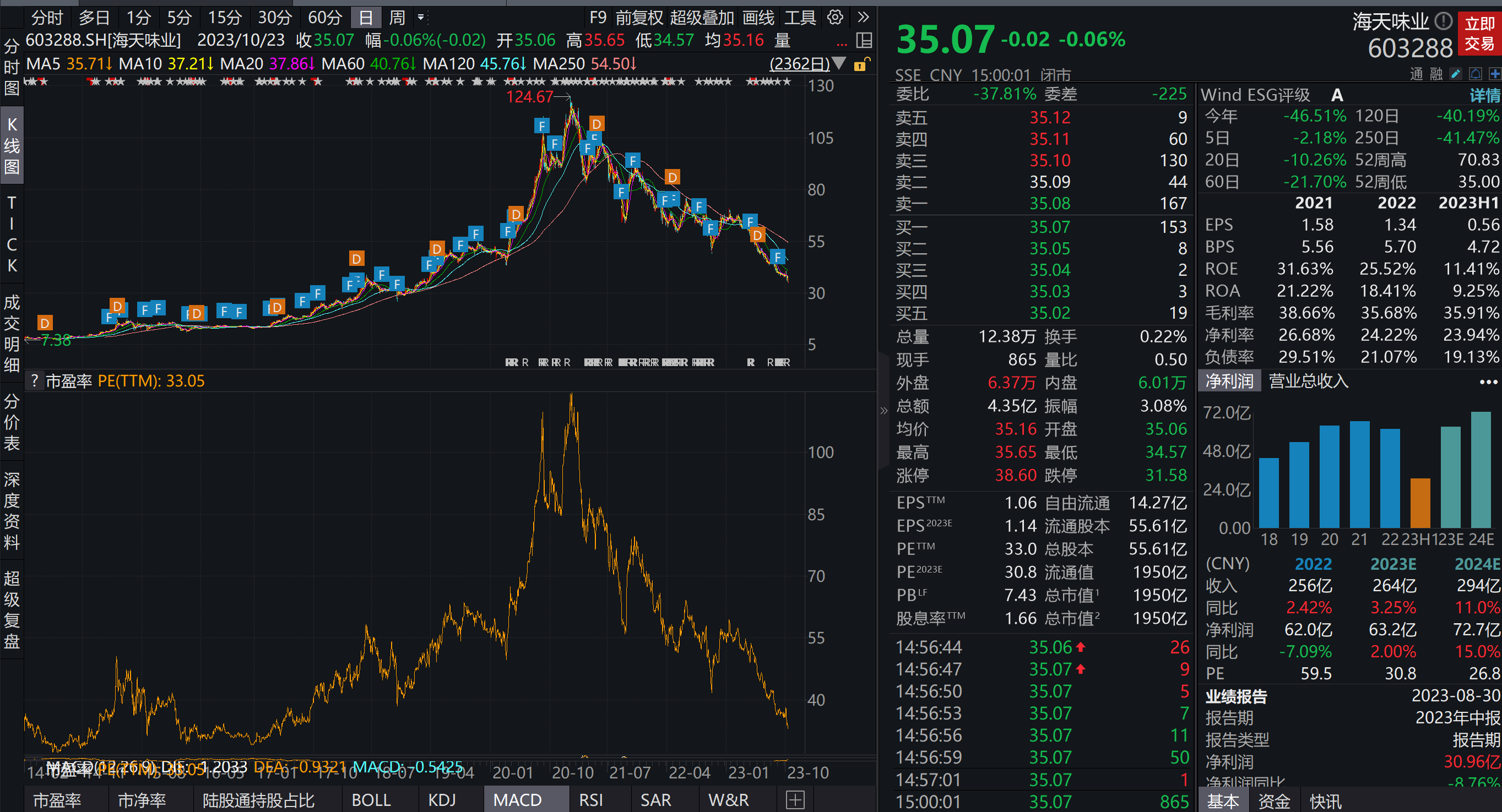Click the pencil edit icon near 融
This screenshot has height=812, width=1502.
click(1455, 73)
